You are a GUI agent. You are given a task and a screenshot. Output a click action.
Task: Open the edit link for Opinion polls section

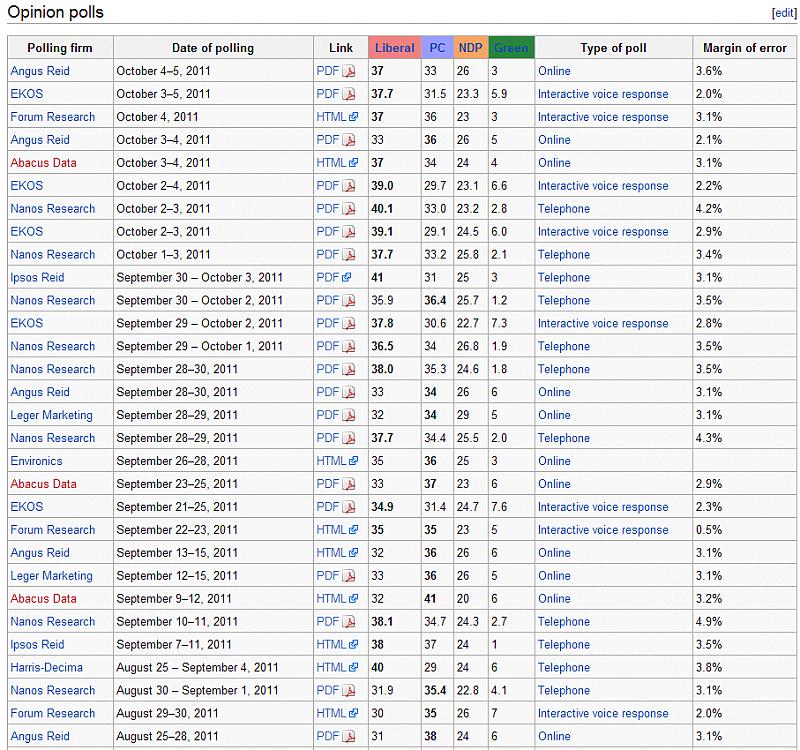coord(783,13)
